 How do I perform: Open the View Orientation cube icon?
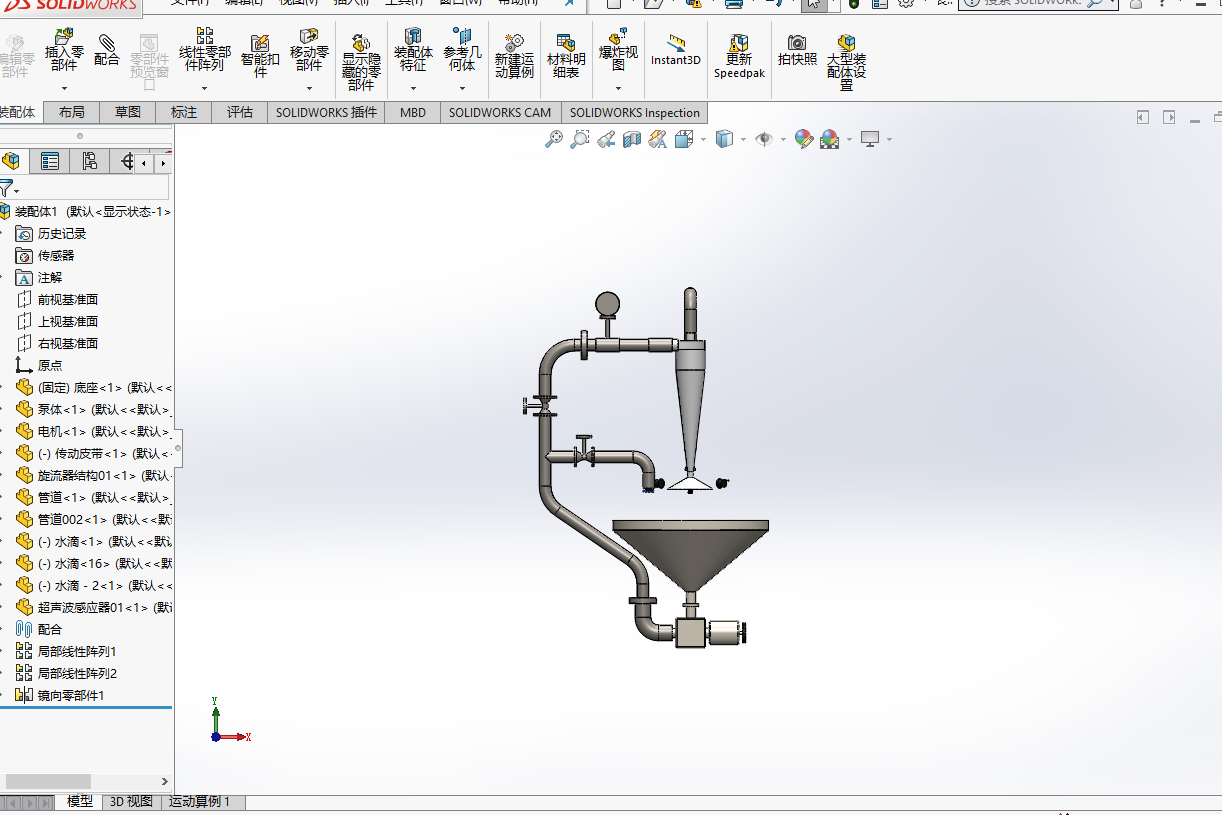coord(684,140)
